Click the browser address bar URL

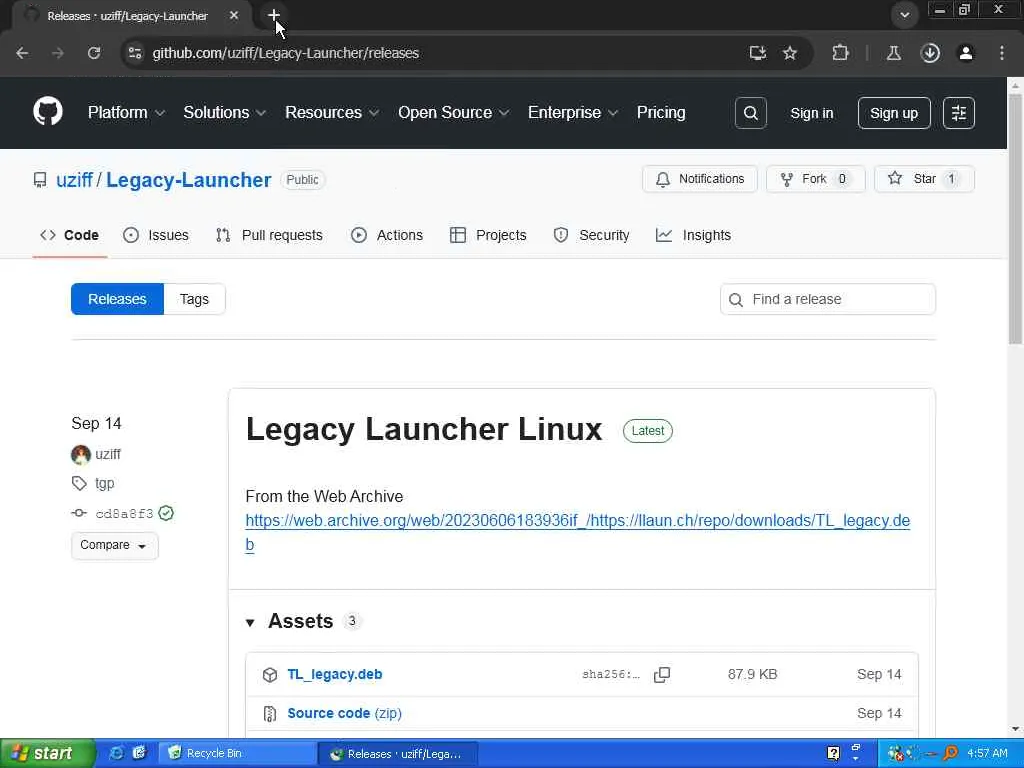(x=286, y=53)
